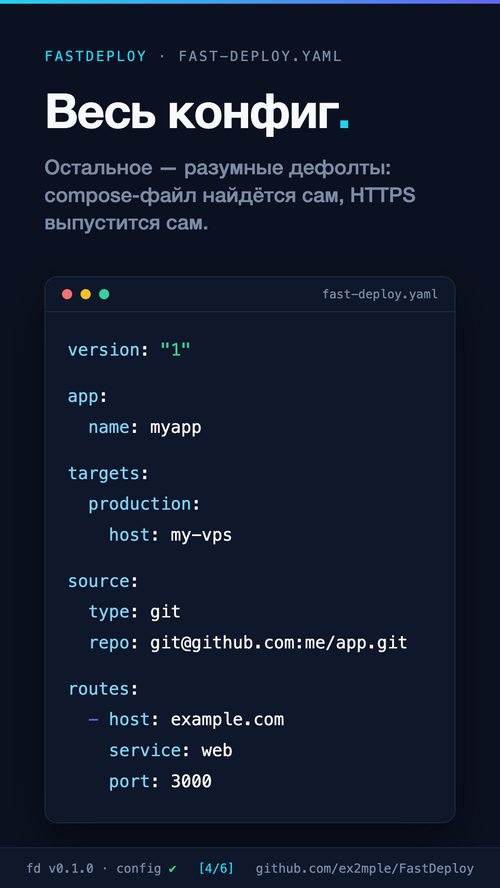Click the green window dot

click(104, 294)
